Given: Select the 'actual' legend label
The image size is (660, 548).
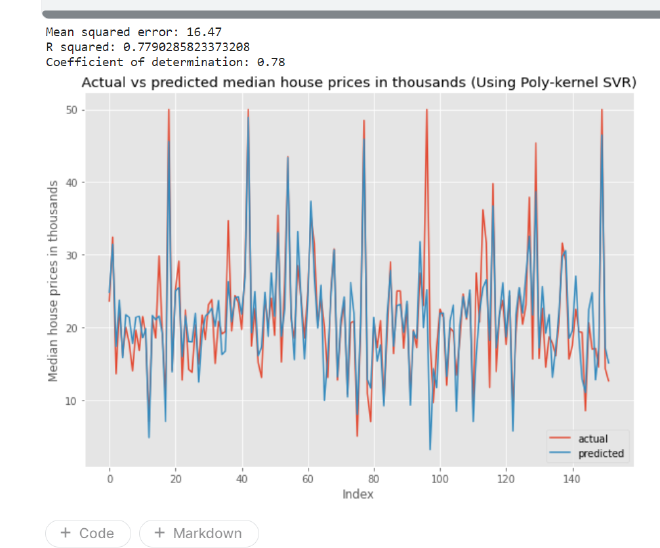Looking at the screenshot, I should click(x=593, y=438).
